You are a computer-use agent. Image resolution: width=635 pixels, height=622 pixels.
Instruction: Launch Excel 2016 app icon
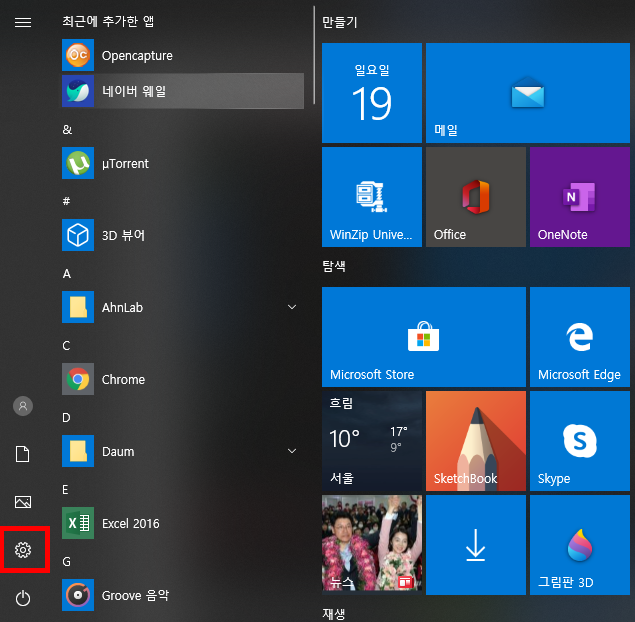[78, 523]
